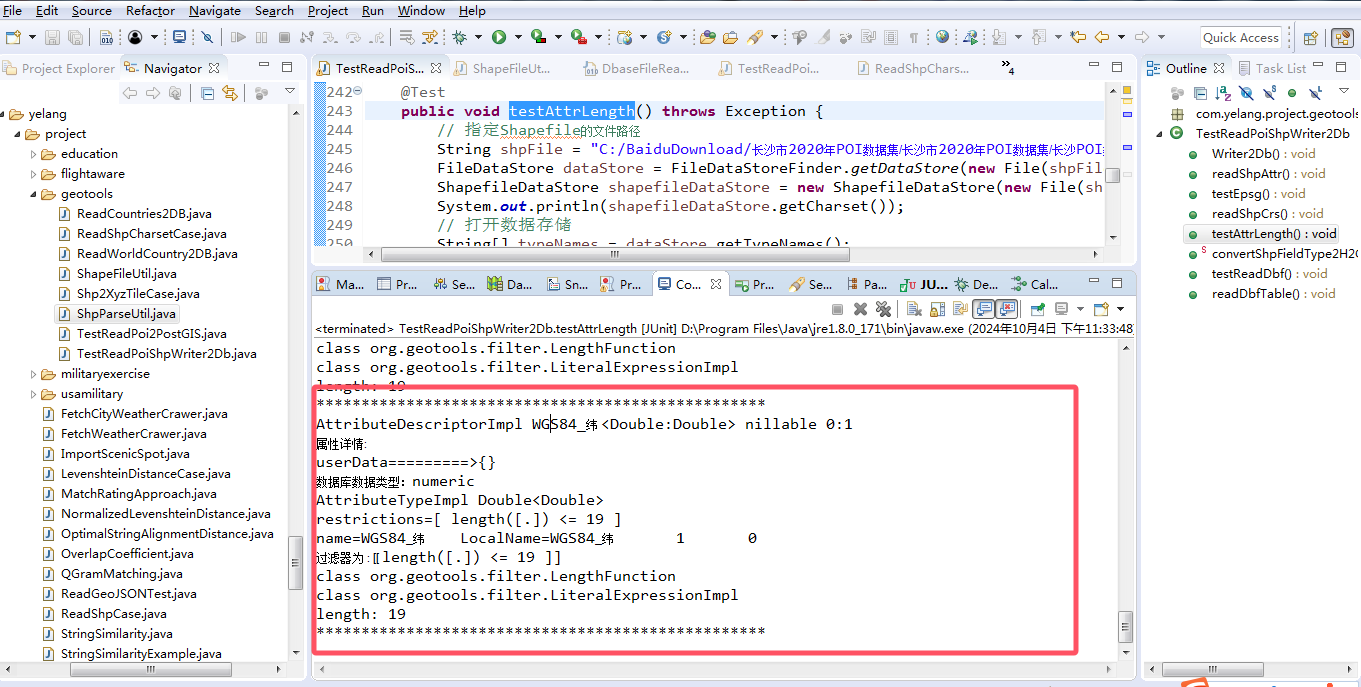Toggle Hide Non-Public Members in Outline

[x=1292, y=93]
